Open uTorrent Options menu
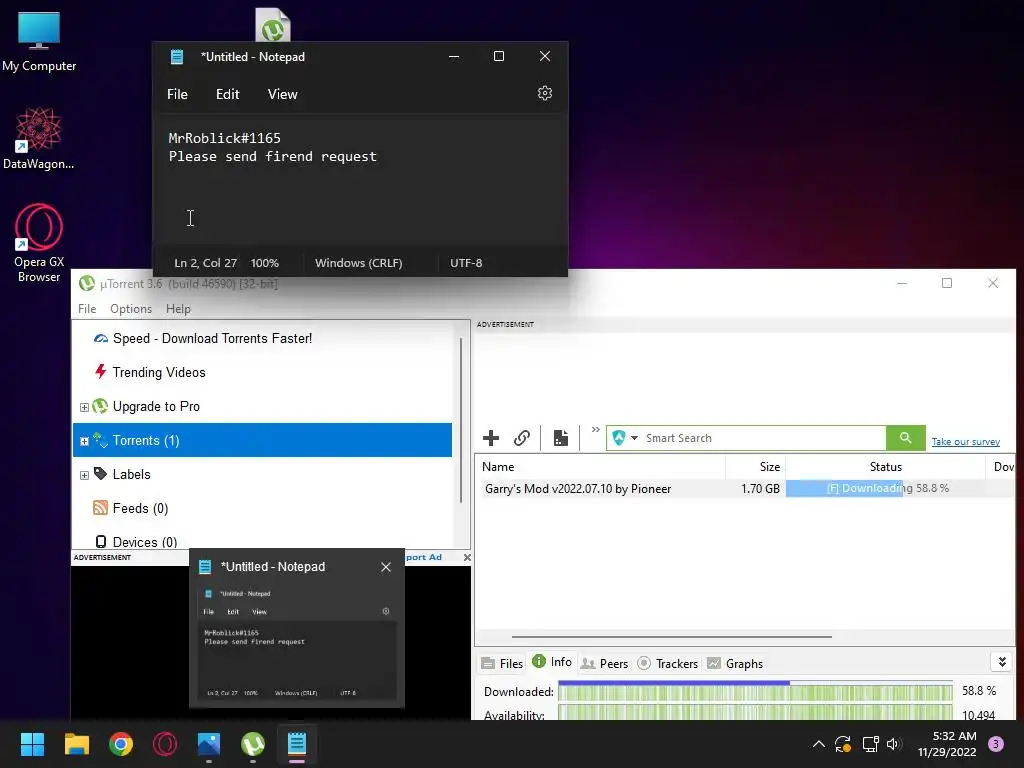1024x768 pixels. point(131,309)
